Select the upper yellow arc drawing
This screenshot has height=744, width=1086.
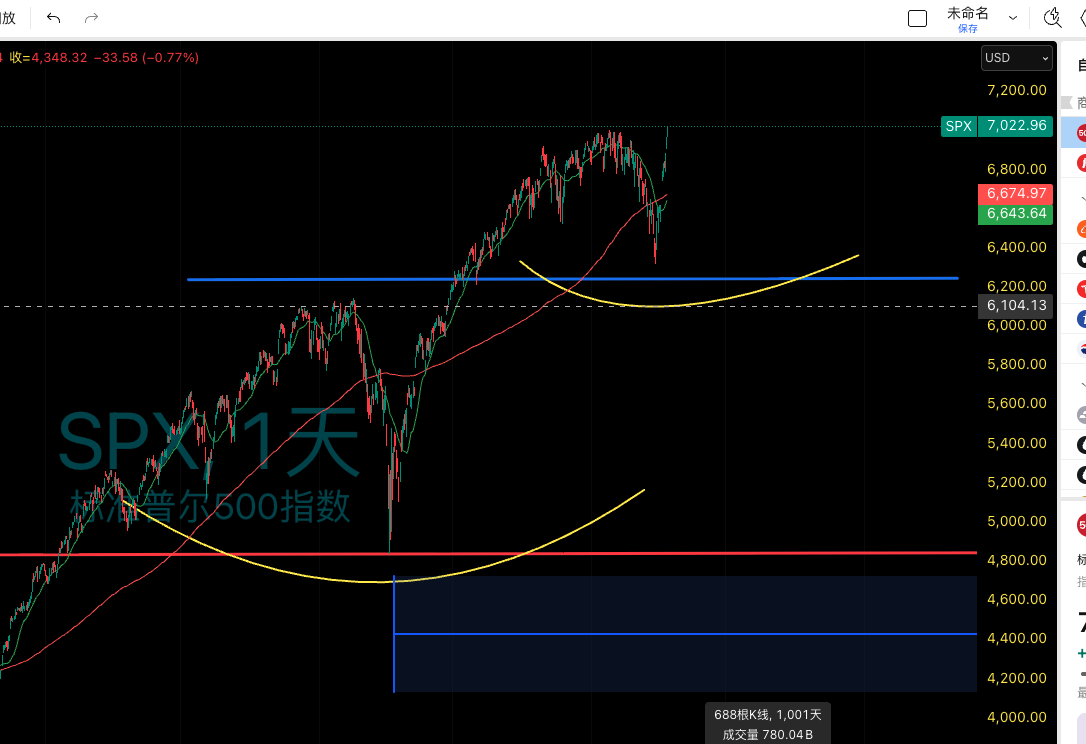pyautogui.click(x=655, y=305)
